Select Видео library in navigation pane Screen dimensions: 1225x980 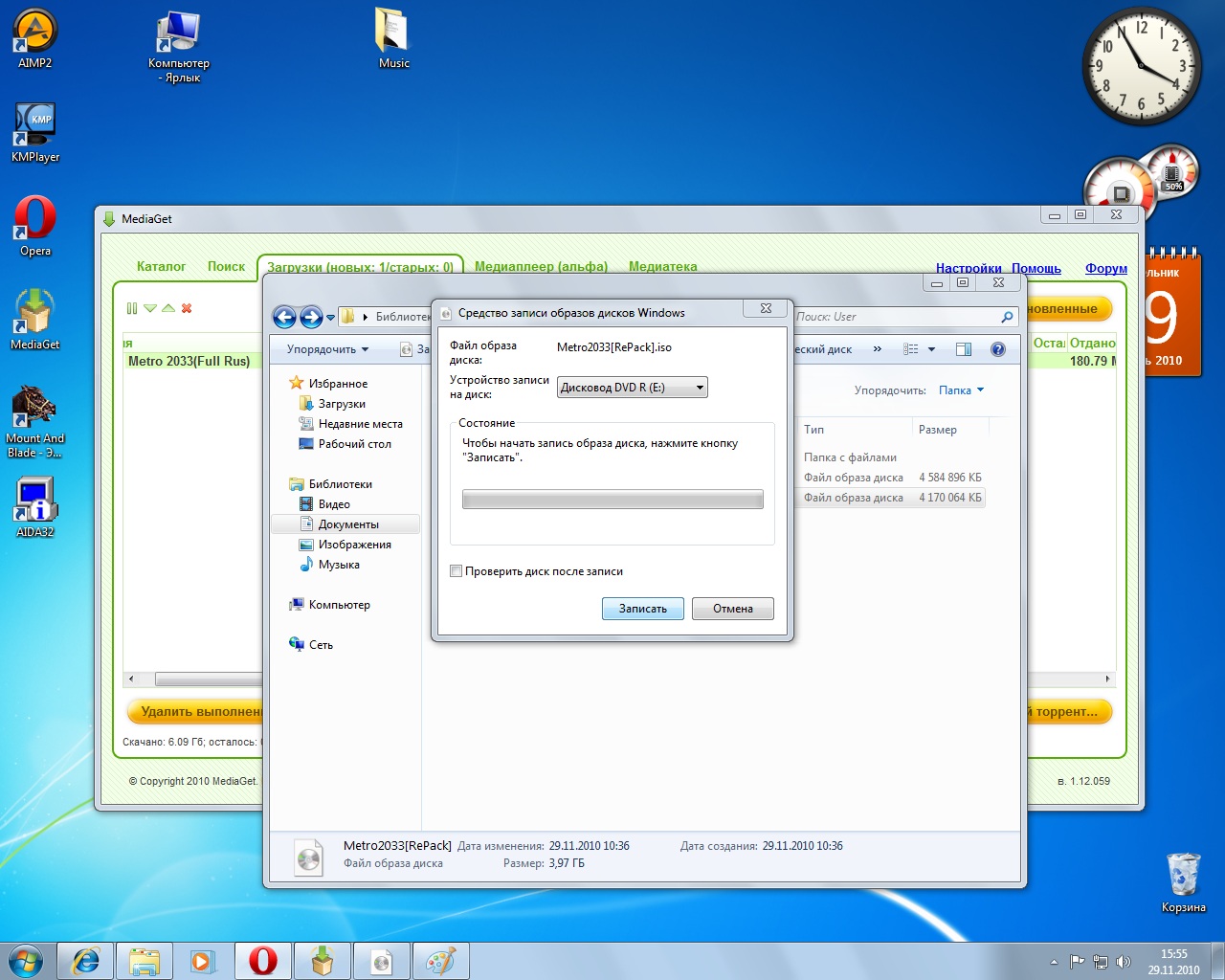(x=334, y=504)
